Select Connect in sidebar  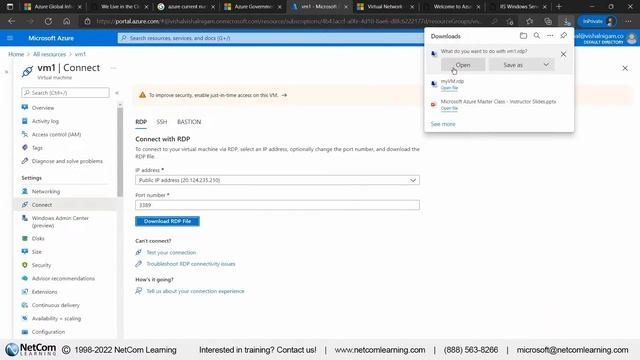(42, 205)
